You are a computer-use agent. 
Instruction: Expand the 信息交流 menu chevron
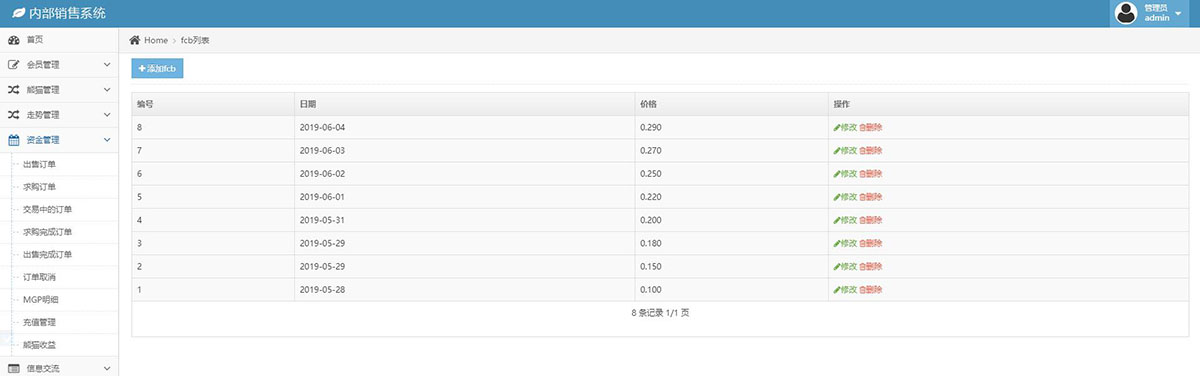(107, 369)
